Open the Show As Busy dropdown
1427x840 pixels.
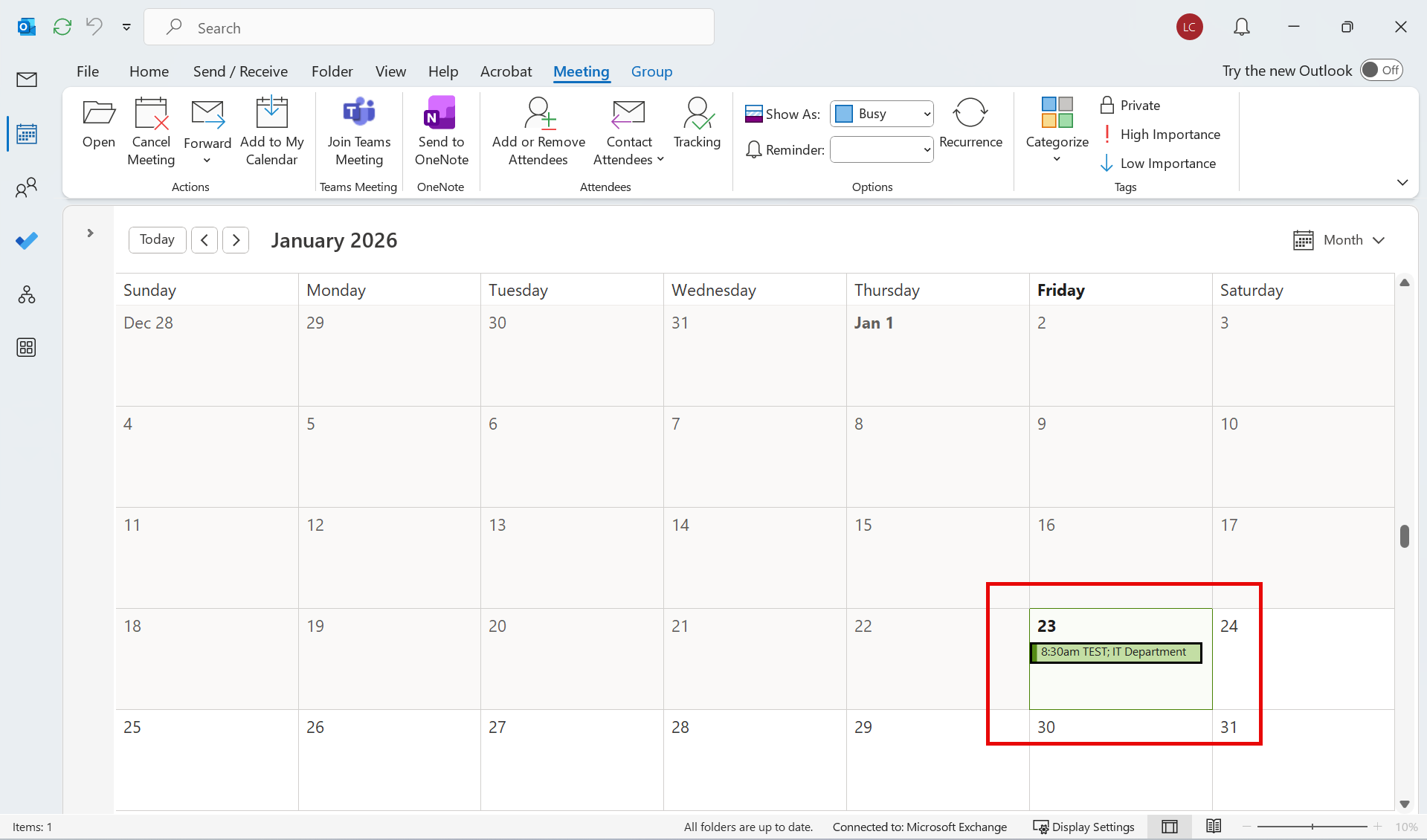point(881,114)
